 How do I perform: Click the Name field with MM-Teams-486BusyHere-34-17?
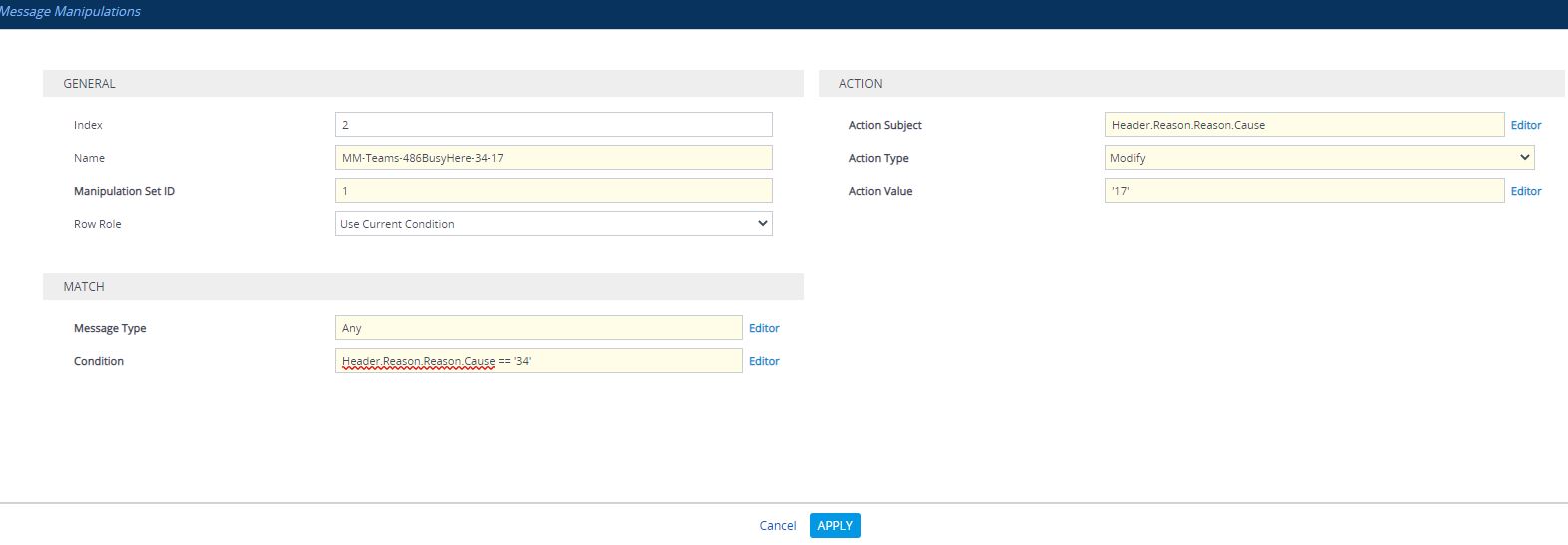(554, 158)
